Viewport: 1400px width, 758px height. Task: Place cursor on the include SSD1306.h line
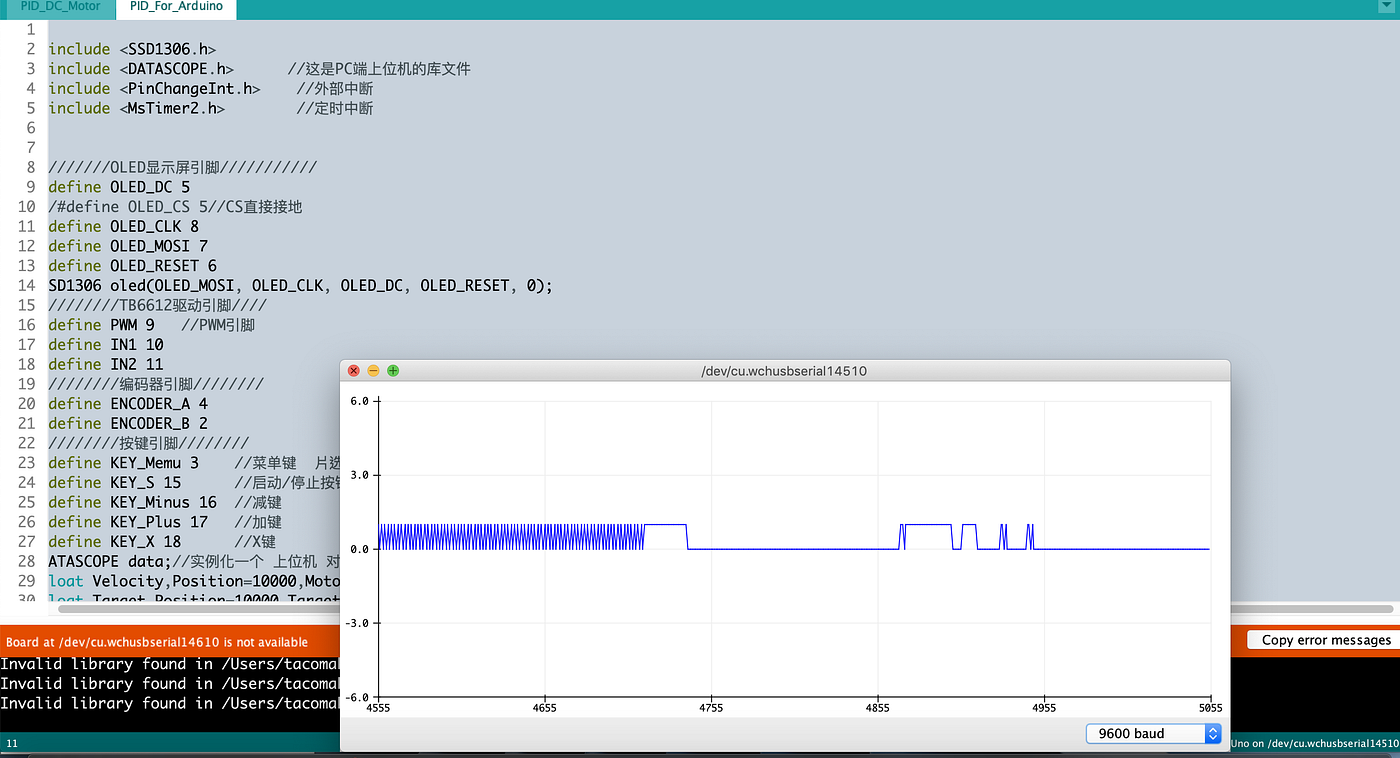coord(130,48)
